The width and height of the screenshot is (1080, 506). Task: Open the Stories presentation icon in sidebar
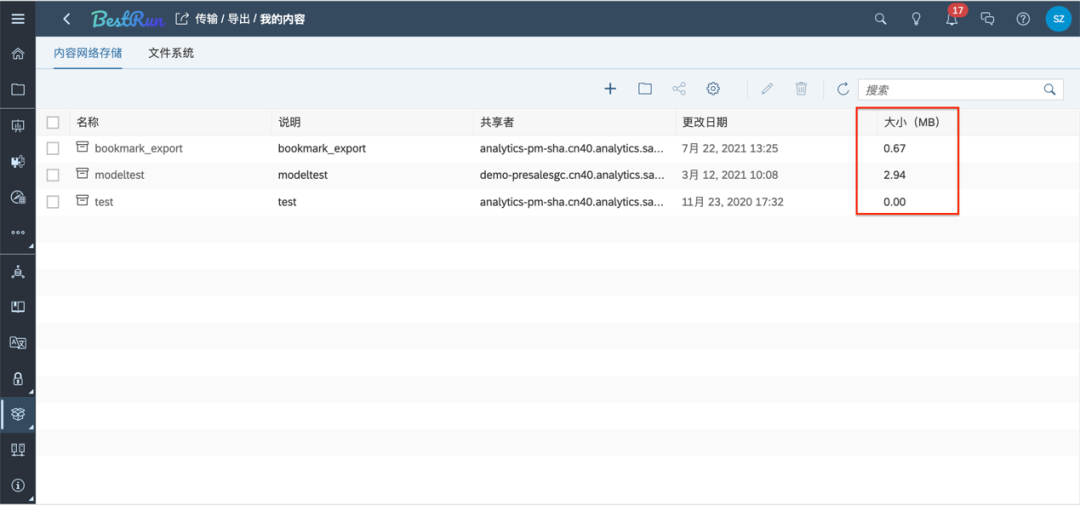click(x=18, y=126)
